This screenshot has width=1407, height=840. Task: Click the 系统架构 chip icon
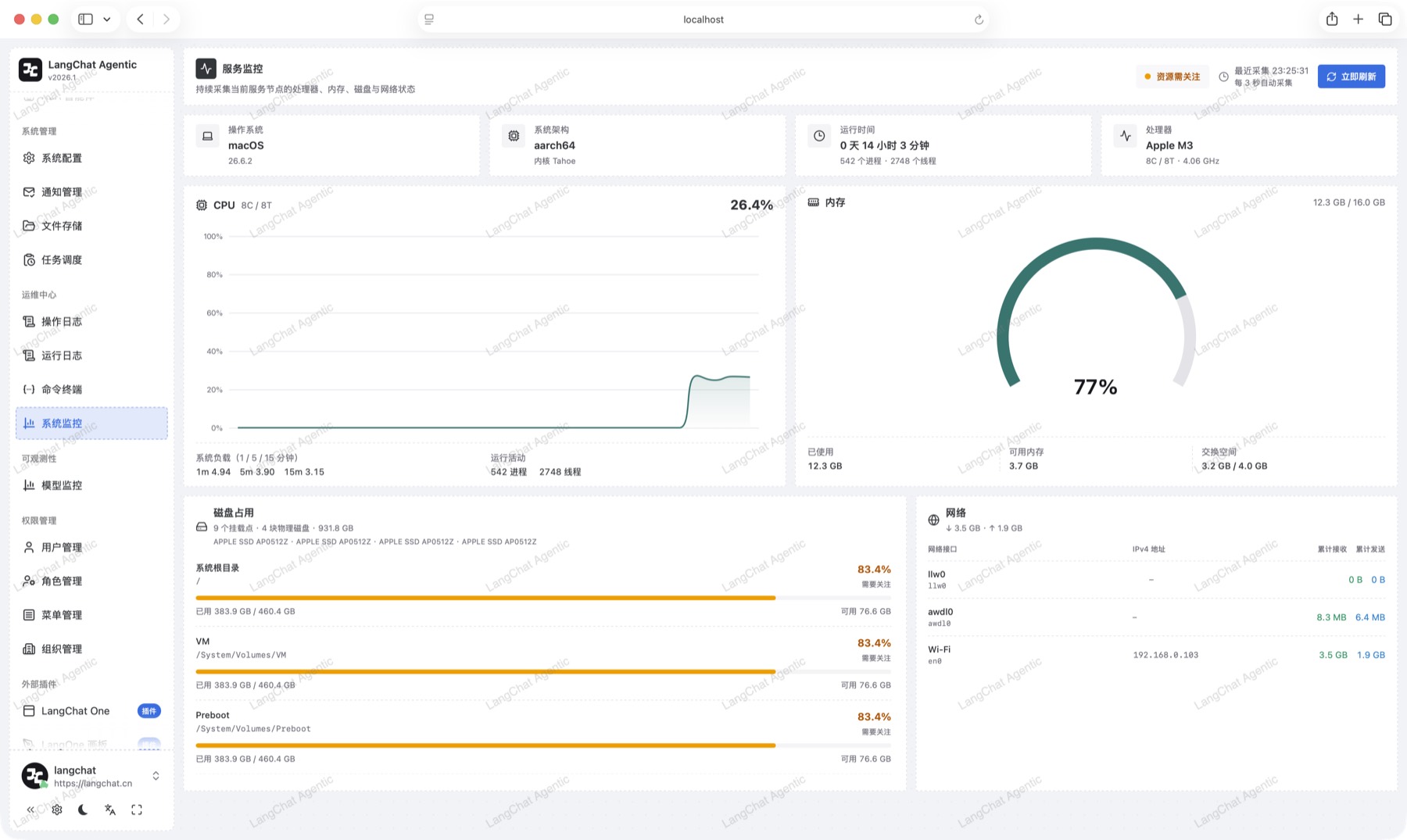[514, 136]
